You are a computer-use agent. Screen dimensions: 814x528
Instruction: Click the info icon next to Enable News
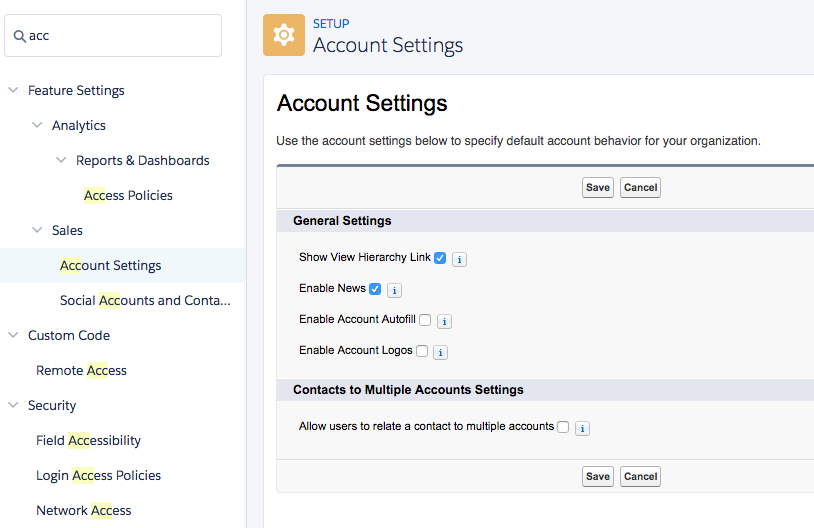pos(395,290)
